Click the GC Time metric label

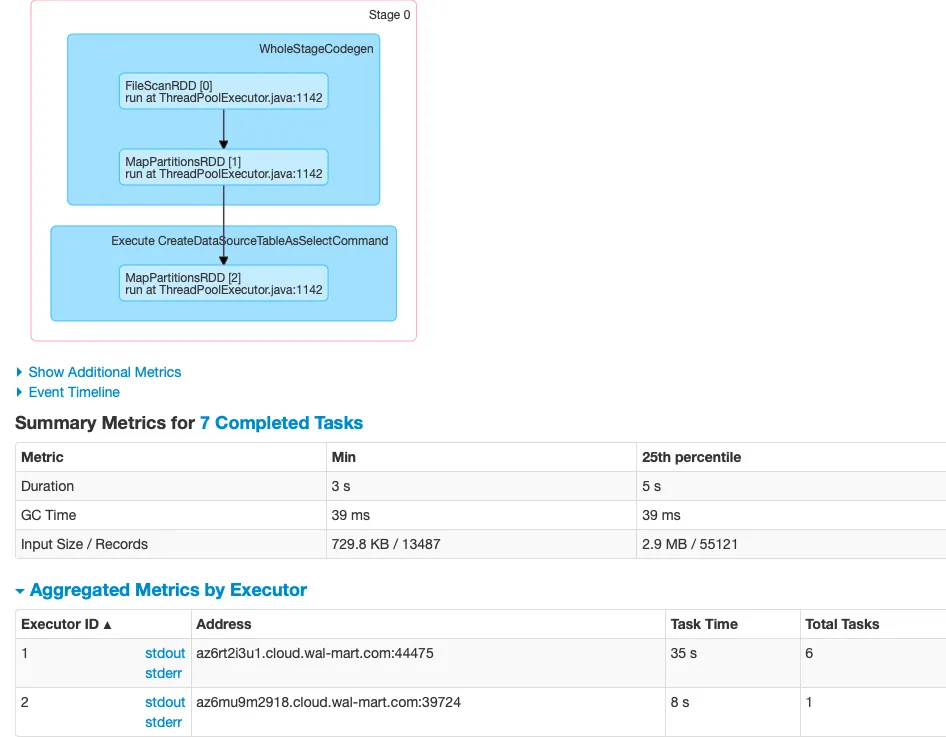pyautogui.click(x=48, y=515)
